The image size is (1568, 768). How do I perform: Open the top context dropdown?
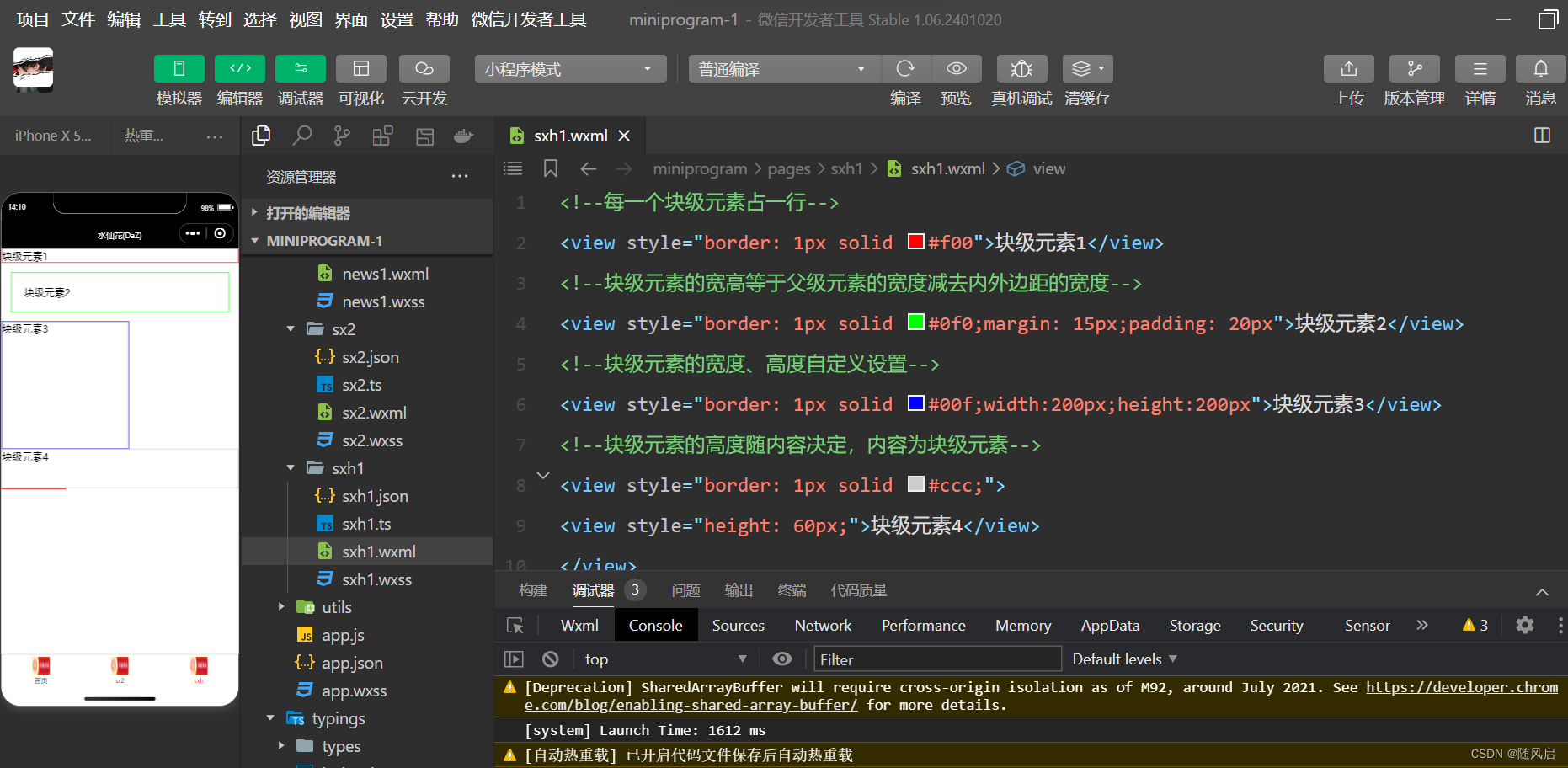click(x=666, y=659)
